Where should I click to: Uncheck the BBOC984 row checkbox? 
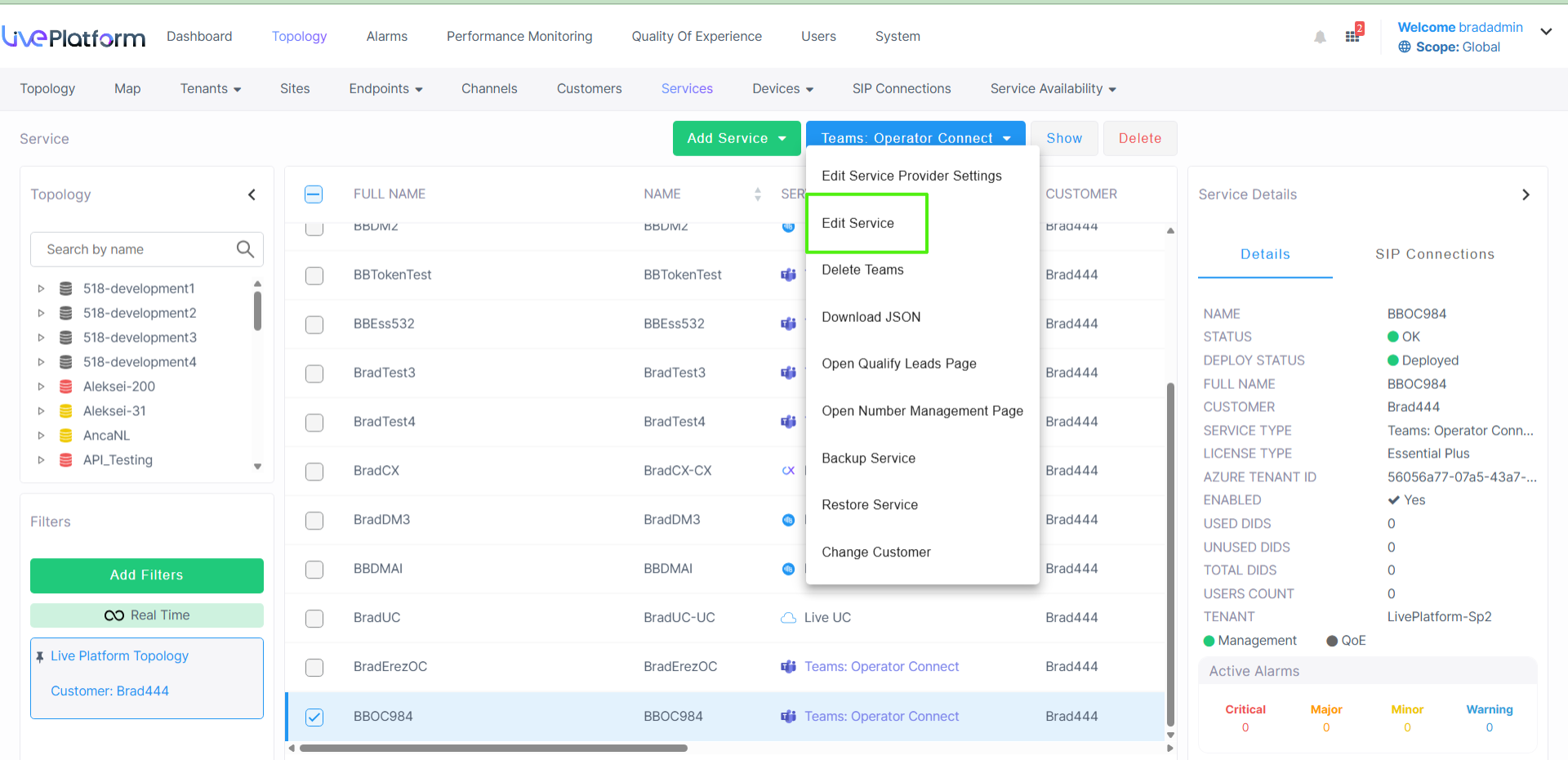pyautogui.click(x=314, y=717)
